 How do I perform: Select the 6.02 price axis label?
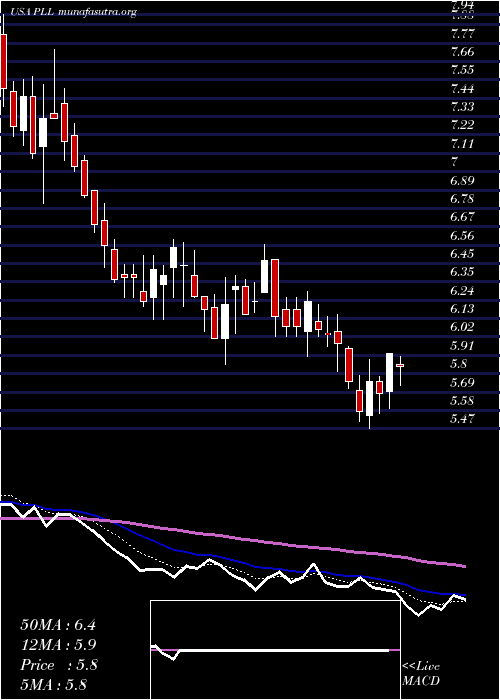pos(462,327)
